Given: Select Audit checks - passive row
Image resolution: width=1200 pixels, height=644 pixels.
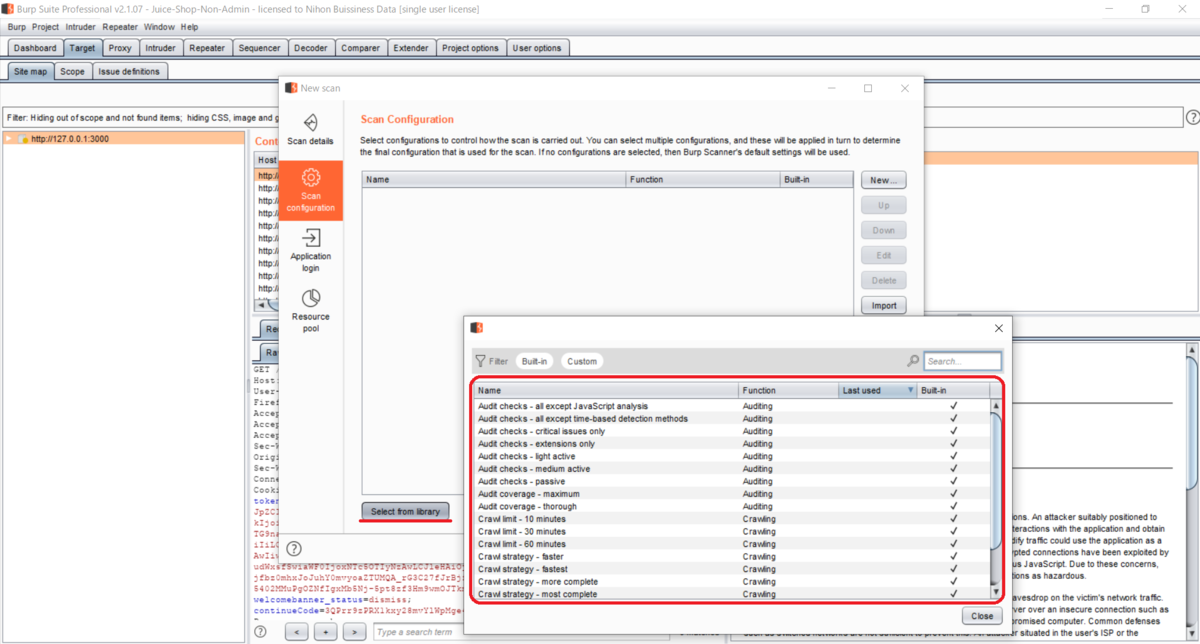Looking at the screenshot, I should [731, 481].
